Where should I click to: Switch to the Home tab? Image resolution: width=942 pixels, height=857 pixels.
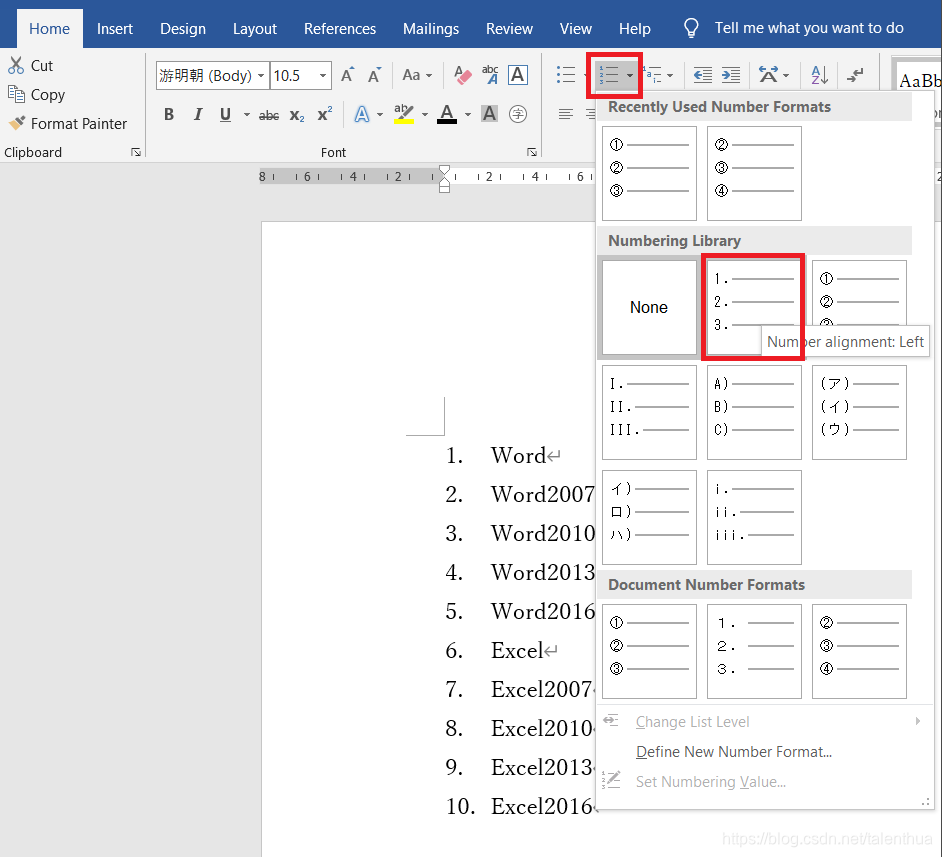(x=49, y=28)
